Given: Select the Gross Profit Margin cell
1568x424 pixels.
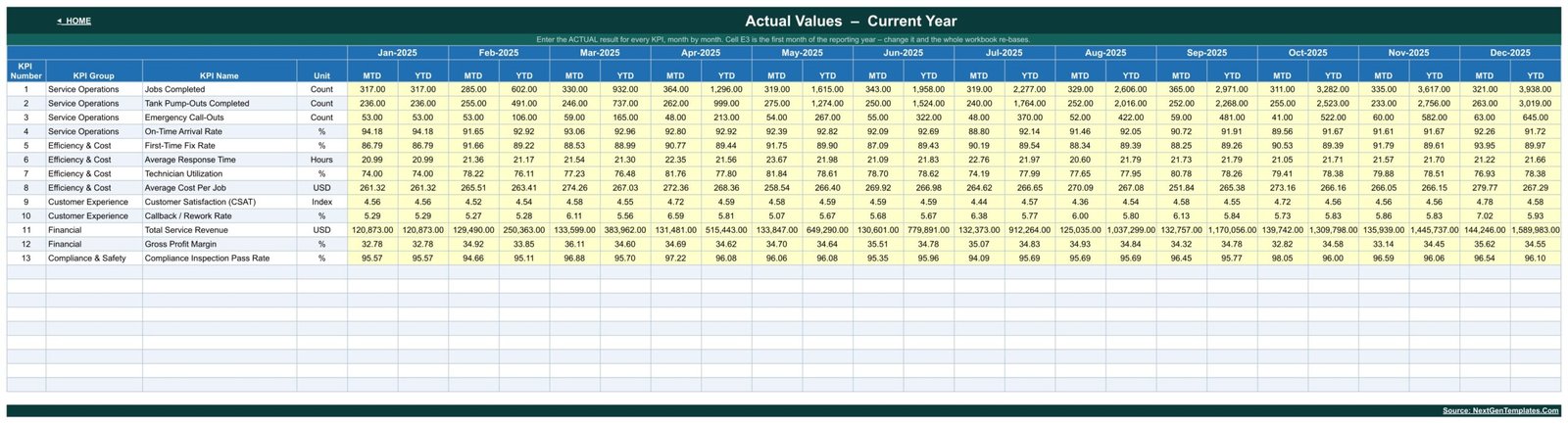Looking at the screenshot, I should click(x=220, y=244).
